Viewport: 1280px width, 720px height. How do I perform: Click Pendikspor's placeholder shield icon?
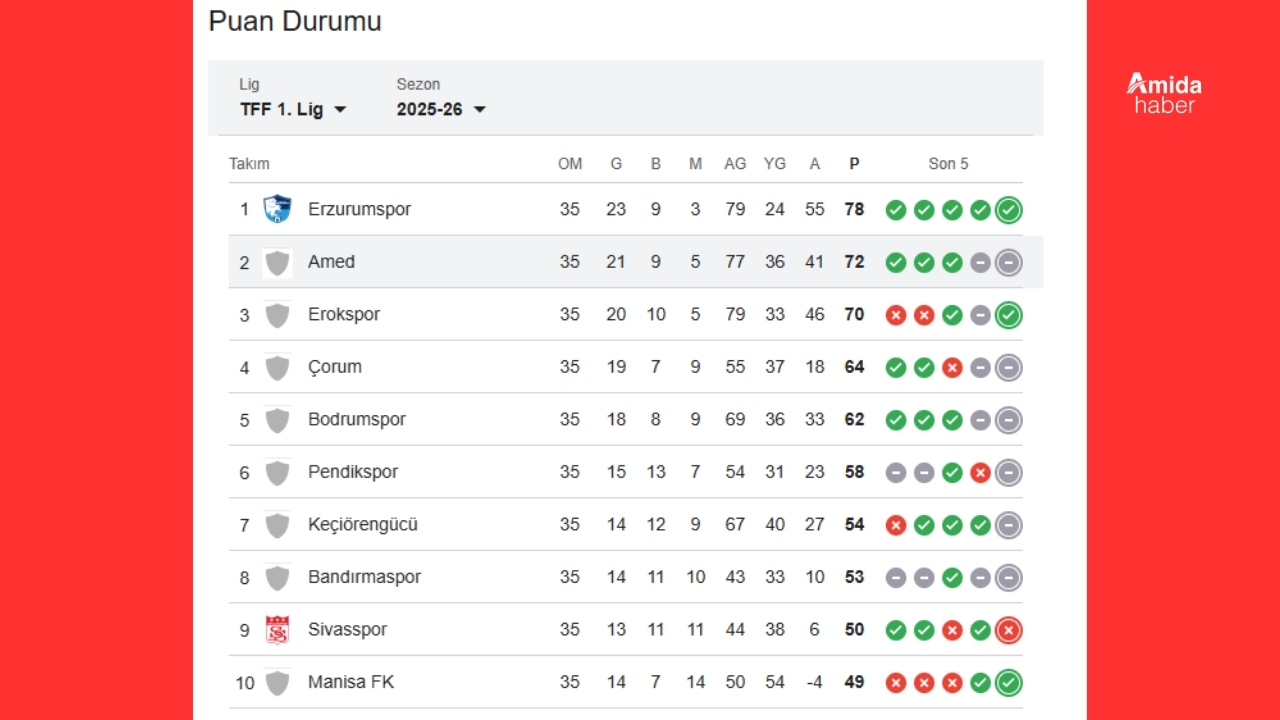click(277, 472)
